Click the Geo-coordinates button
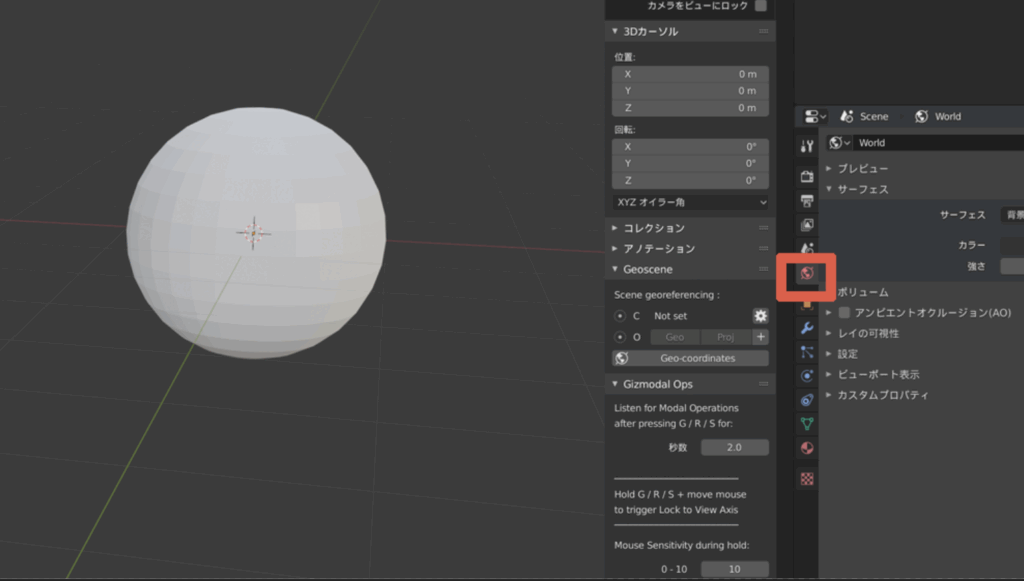 [690, 358]
